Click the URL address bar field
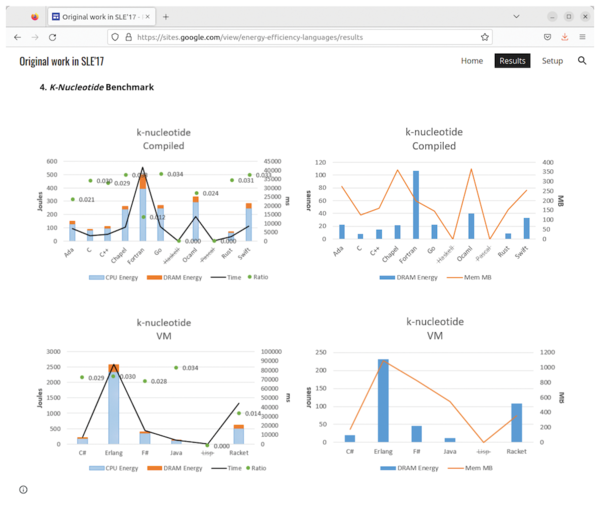The image size is (600, 512). [300, 37]
